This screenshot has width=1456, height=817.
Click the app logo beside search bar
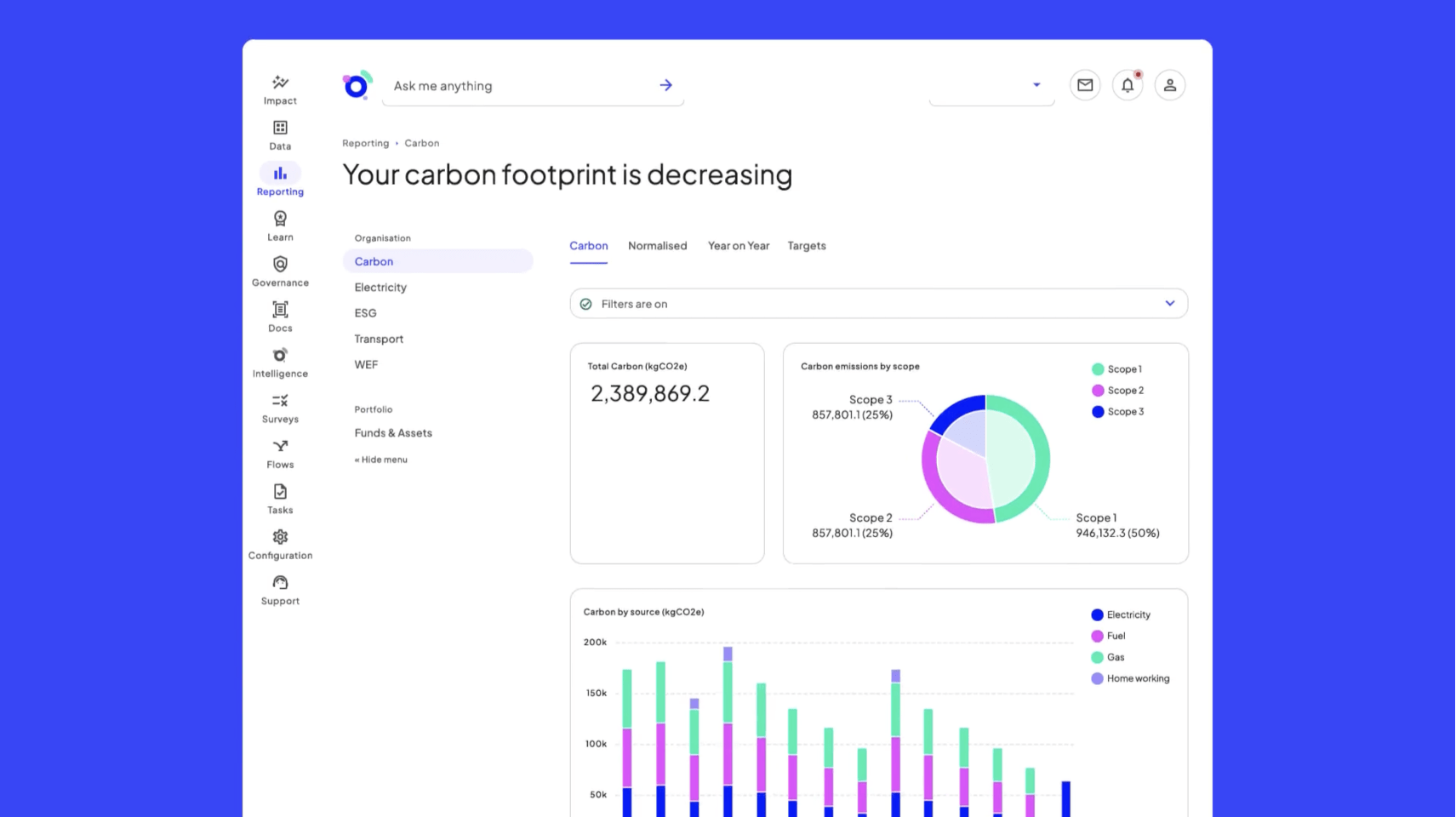pos(357,84)
